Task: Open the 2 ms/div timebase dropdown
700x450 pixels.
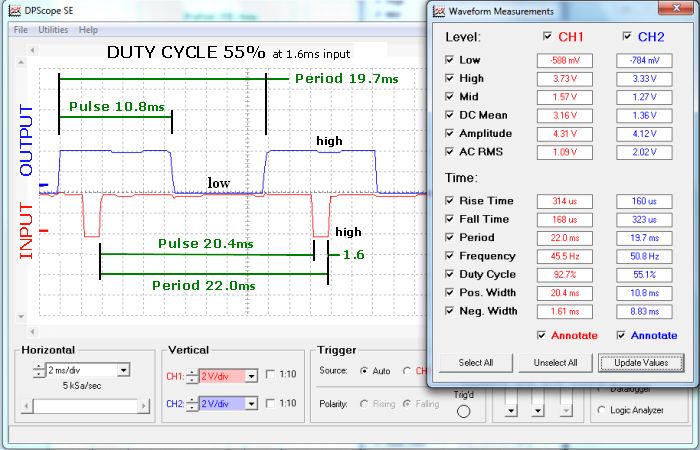Action: point(124,370)
